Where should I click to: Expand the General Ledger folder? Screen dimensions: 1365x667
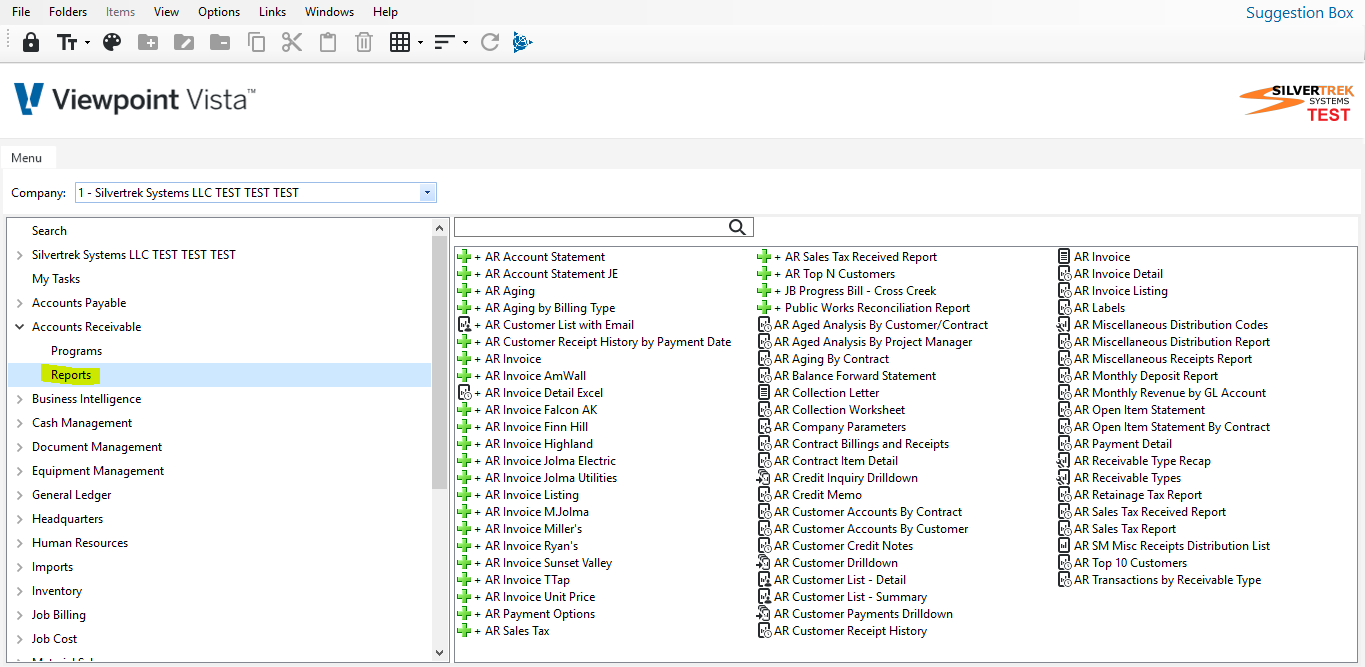pos(20,495)
